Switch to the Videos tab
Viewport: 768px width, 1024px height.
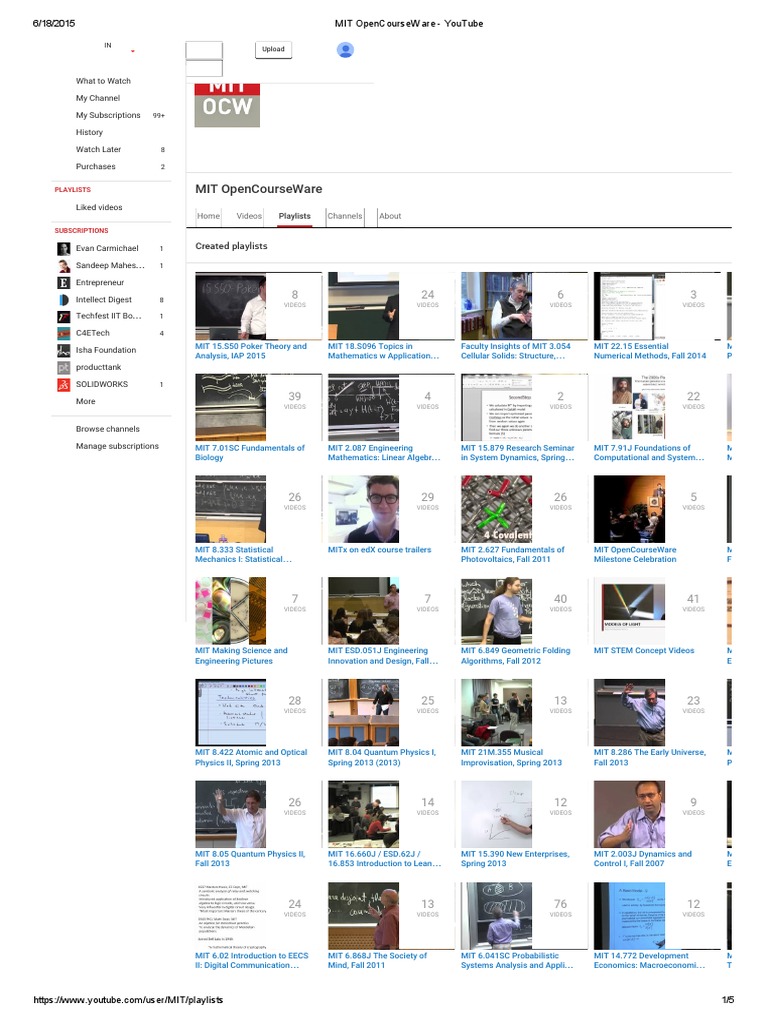249,216
